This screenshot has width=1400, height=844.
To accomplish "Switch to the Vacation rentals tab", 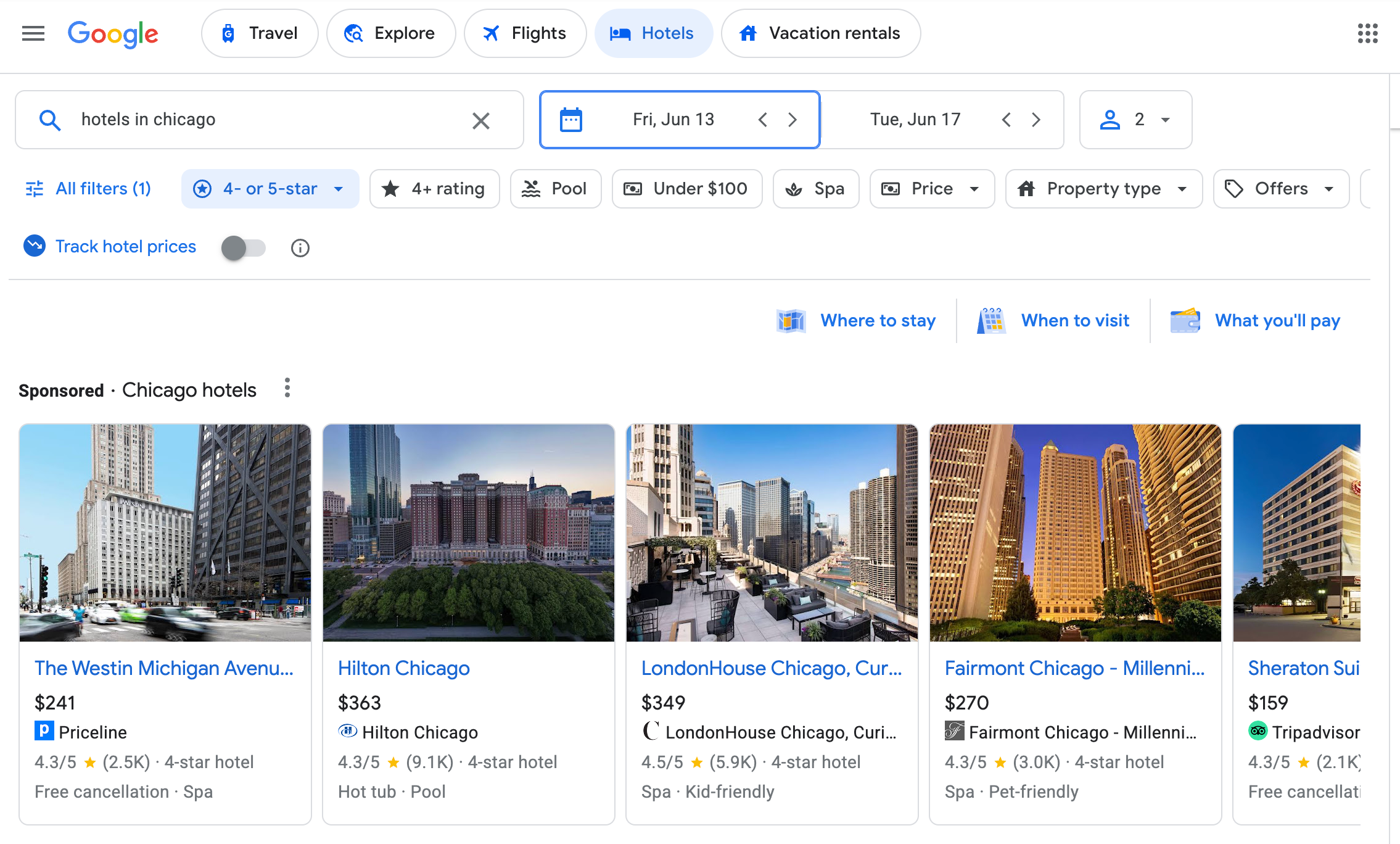I will coord(820,33).
